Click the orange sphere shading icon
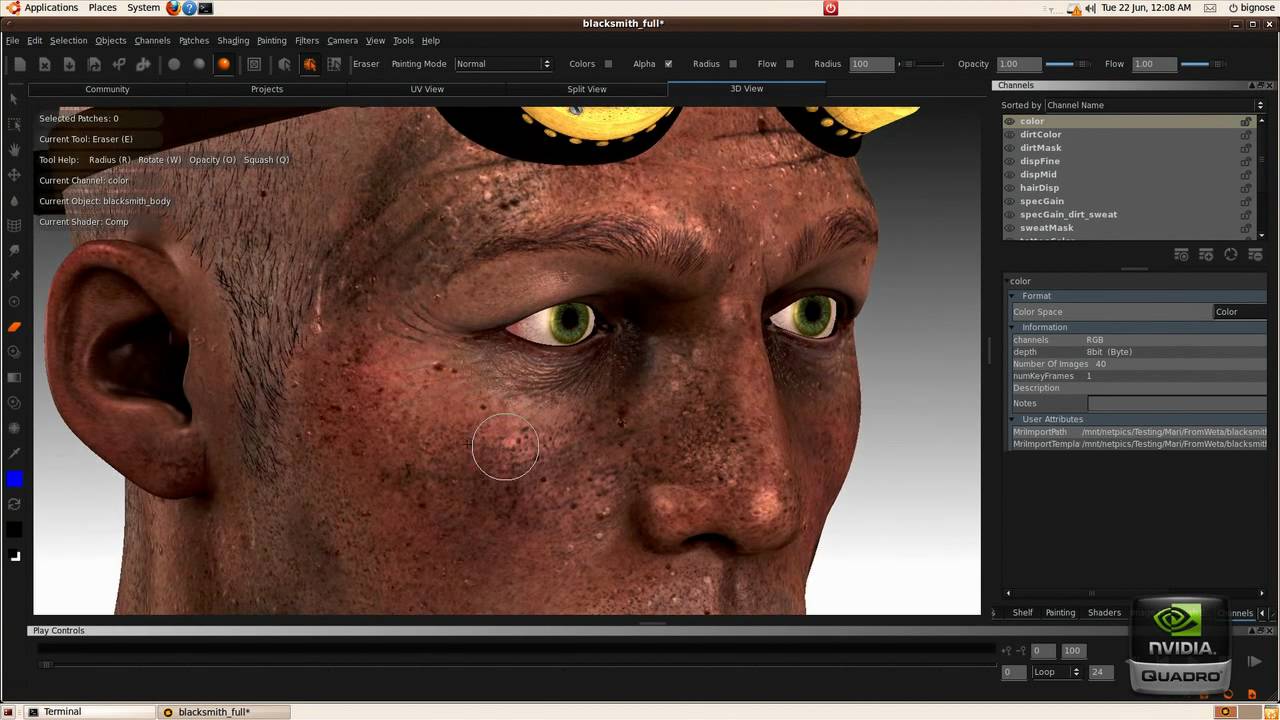This screenshot has width=1280, height=720. point(224,64)
